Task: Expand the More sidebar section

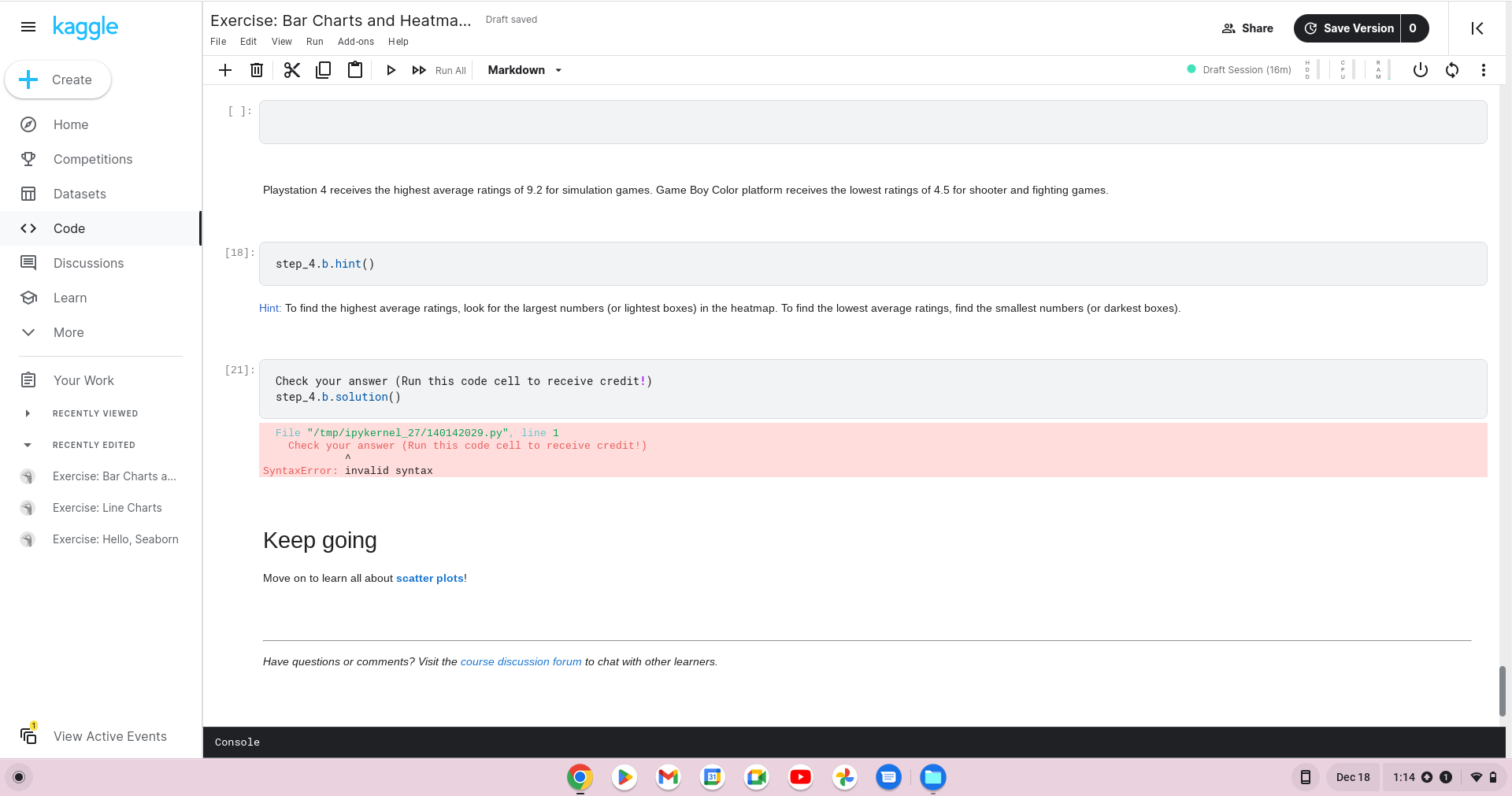Action: point(69,332)
